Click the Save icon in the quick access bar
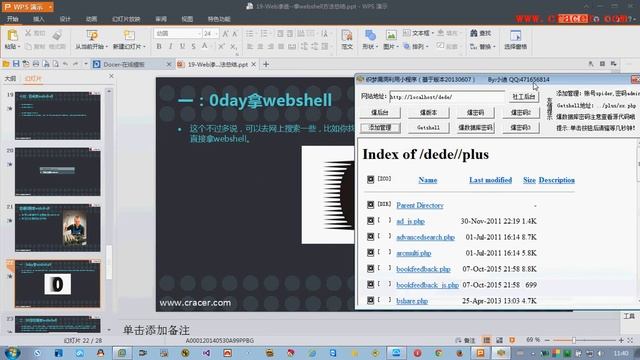640x360 pixels. 16,64
